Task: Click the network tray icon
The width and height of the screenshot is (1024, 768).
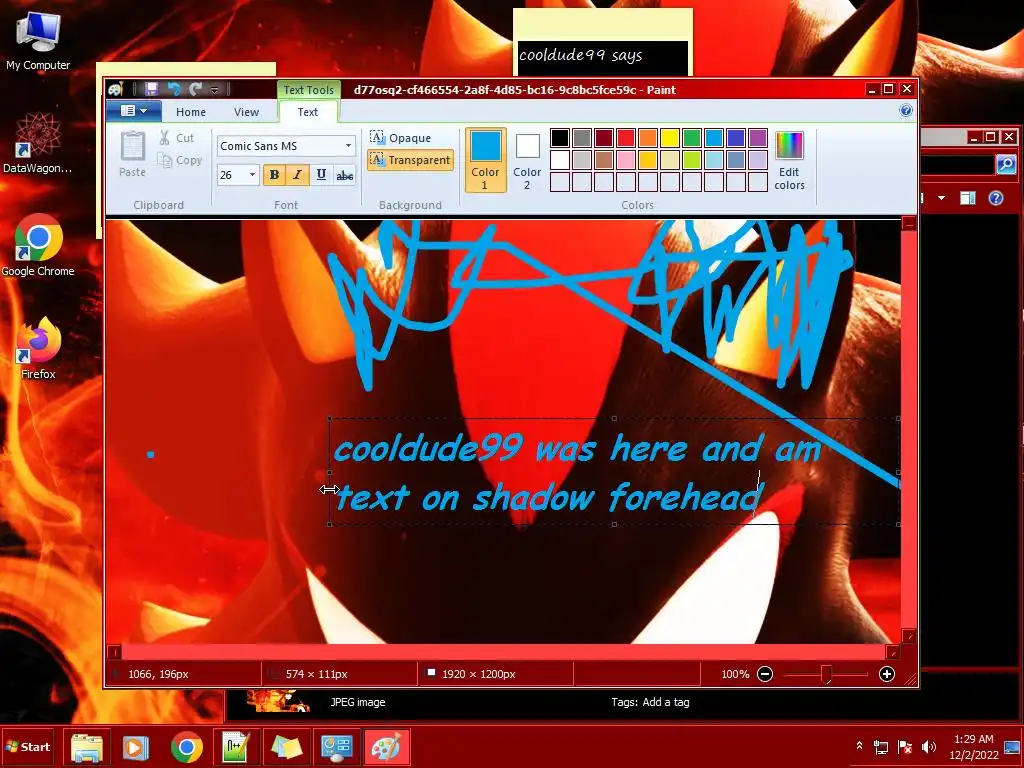Action: coord(881,746)
